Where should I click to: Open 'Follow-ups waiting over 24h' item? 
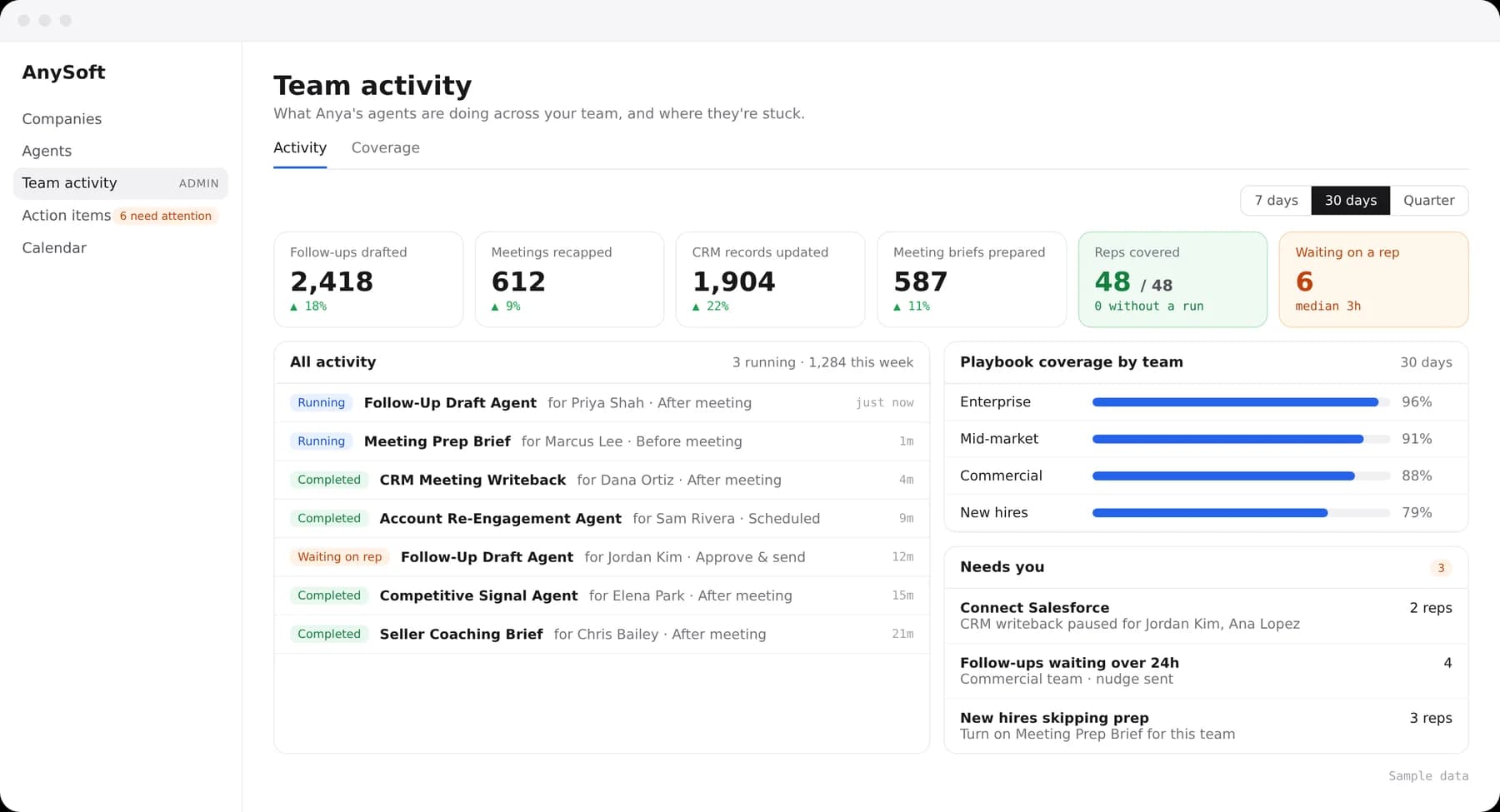[1206, 671]
